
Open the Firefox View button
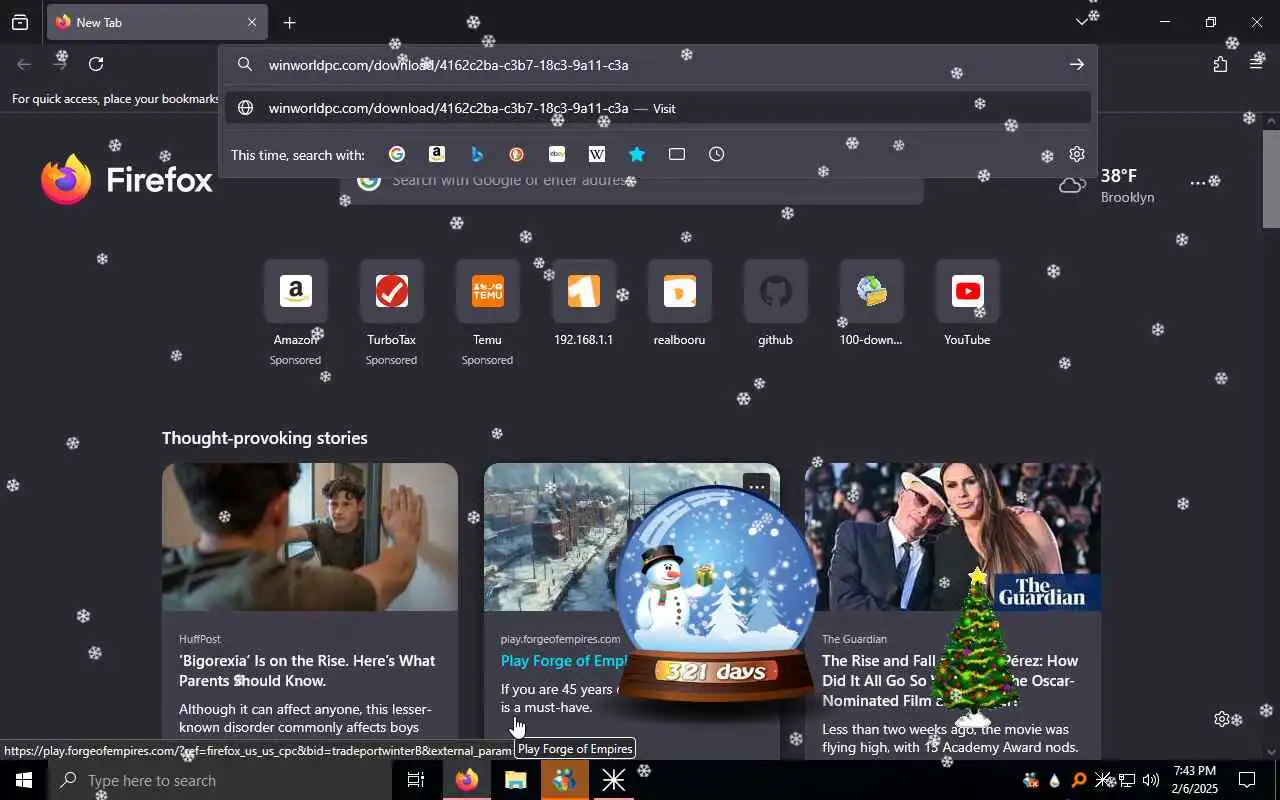point(20,22)
